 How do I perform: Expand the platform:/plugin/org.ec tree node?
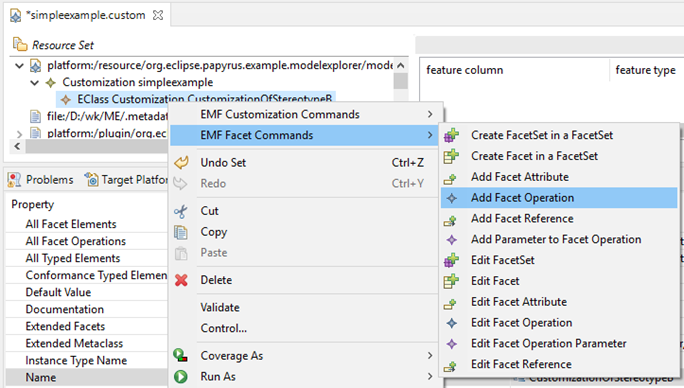click(x=19, y=134)
